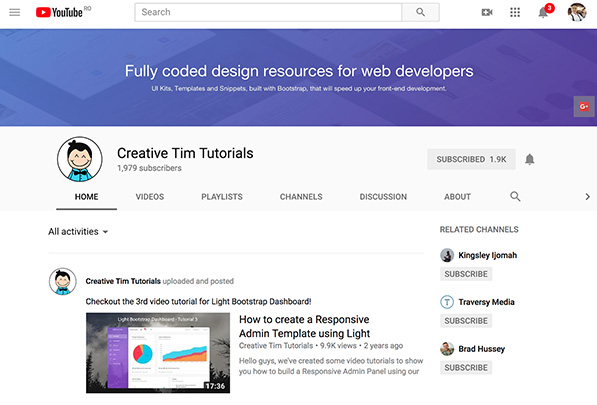597x405 pixels.
Task: Show more tabs with right chevron
Action: coord(587,197)
